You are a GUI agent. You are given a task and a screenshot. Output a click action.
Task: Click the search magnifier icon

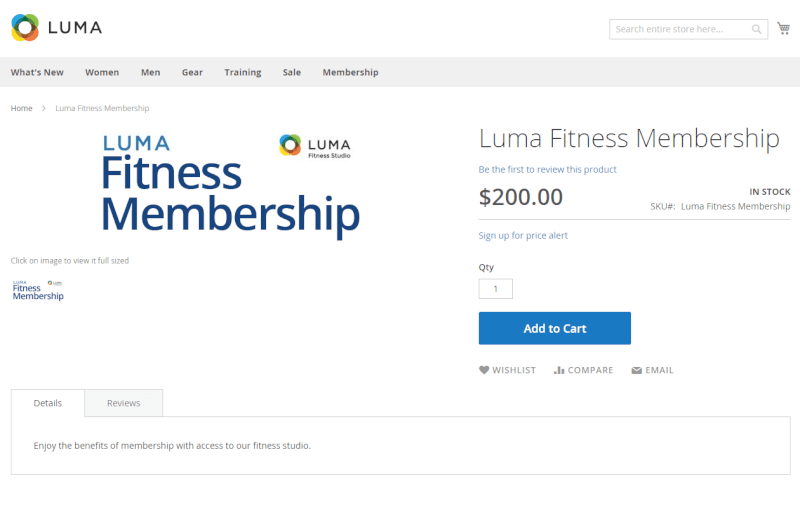coord(757,30)
